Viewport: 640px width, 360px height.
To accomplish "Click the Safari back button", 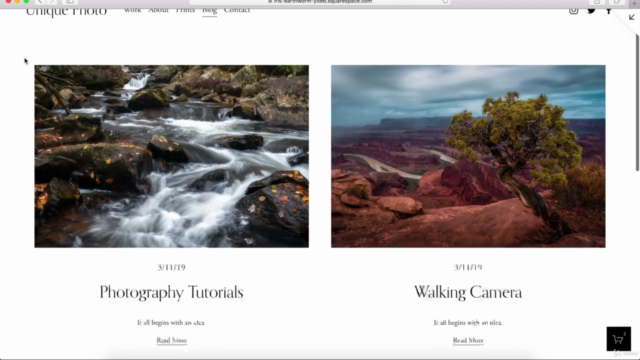I will point(40,2).
